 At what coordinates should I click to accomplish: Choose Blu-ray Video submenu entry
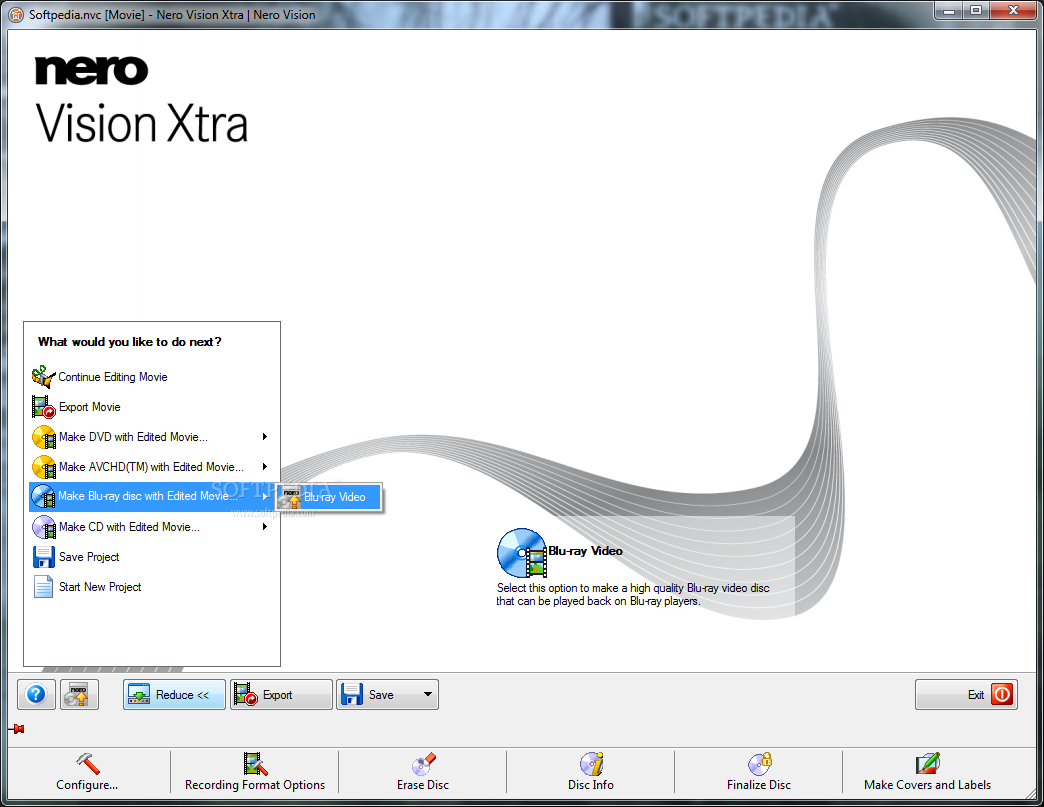(329, 497)
